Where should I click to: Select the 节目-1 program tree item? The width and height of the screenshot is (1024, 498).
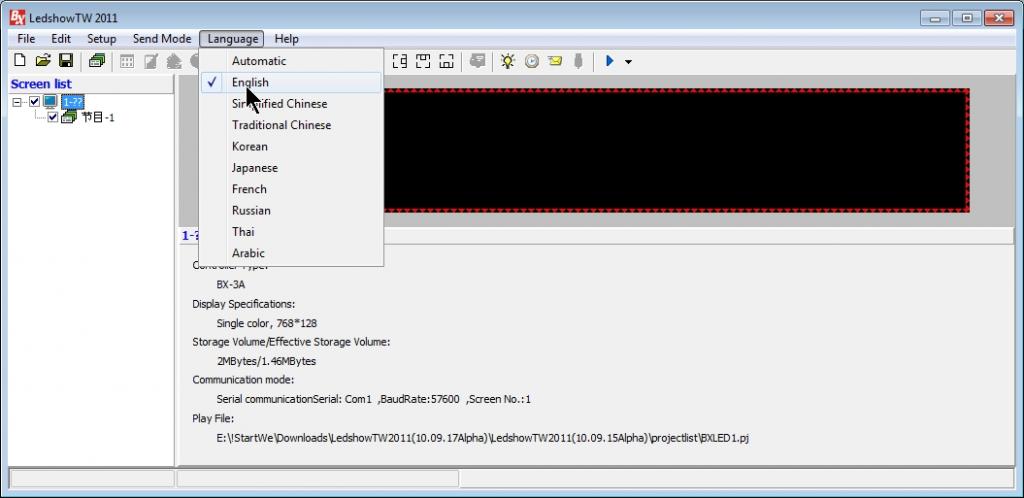pos(98,117)
